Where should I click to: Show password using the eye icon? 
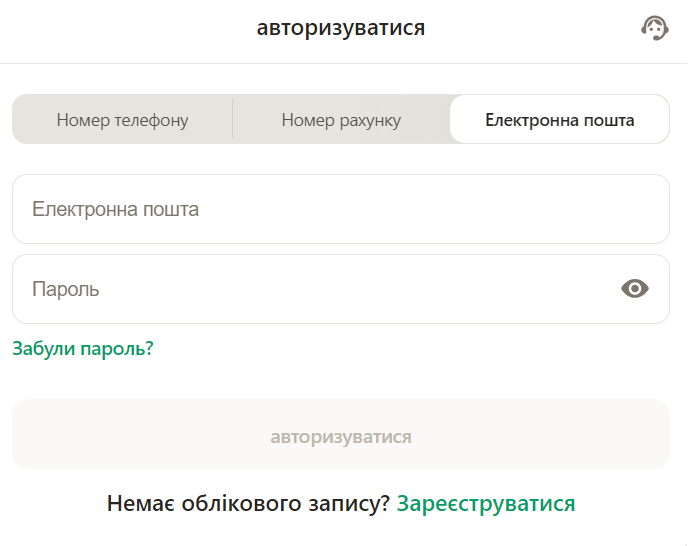(x=635, y=289)
